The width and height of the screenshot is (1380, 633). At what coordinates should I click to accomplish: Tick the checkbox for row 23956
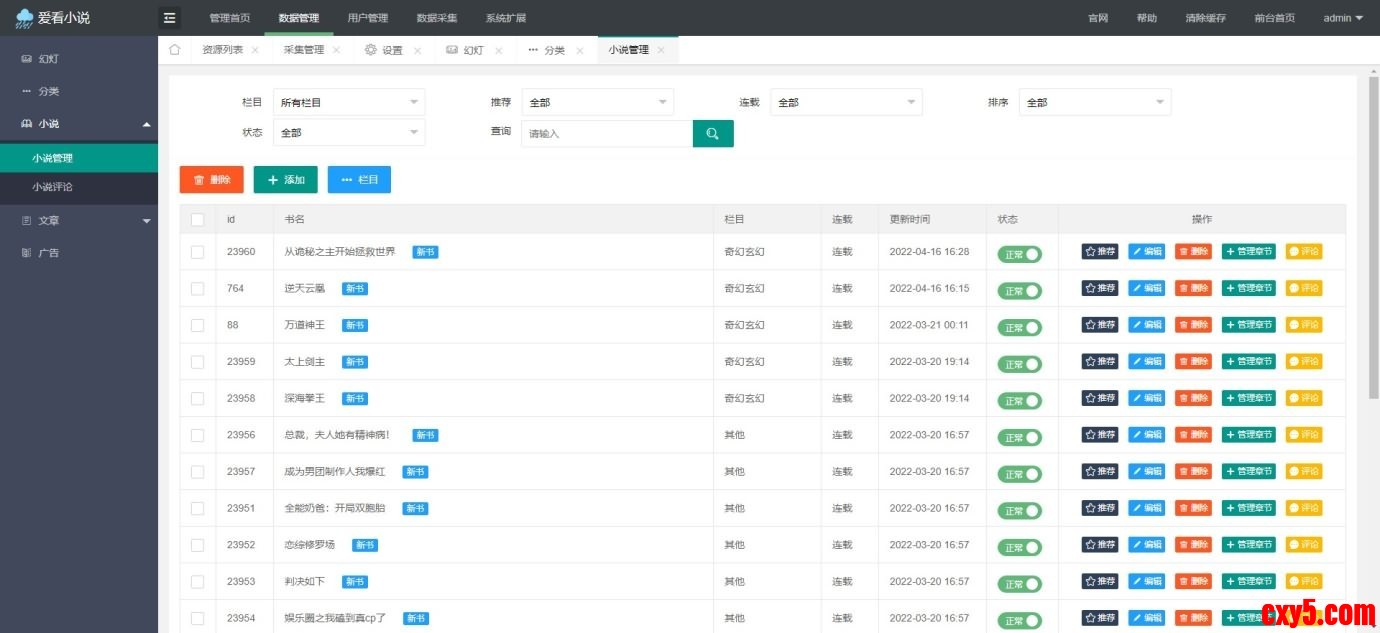[x=197, y=435]
